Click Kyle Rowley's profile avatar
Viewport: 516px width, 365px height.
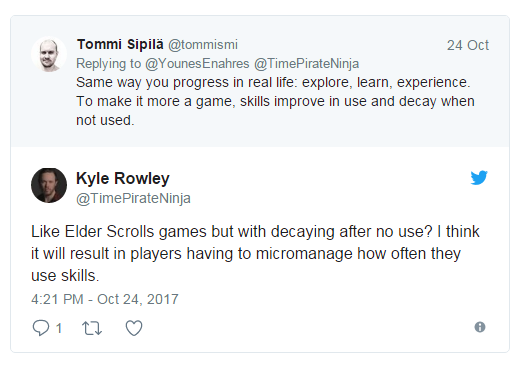tap(49, 185)
